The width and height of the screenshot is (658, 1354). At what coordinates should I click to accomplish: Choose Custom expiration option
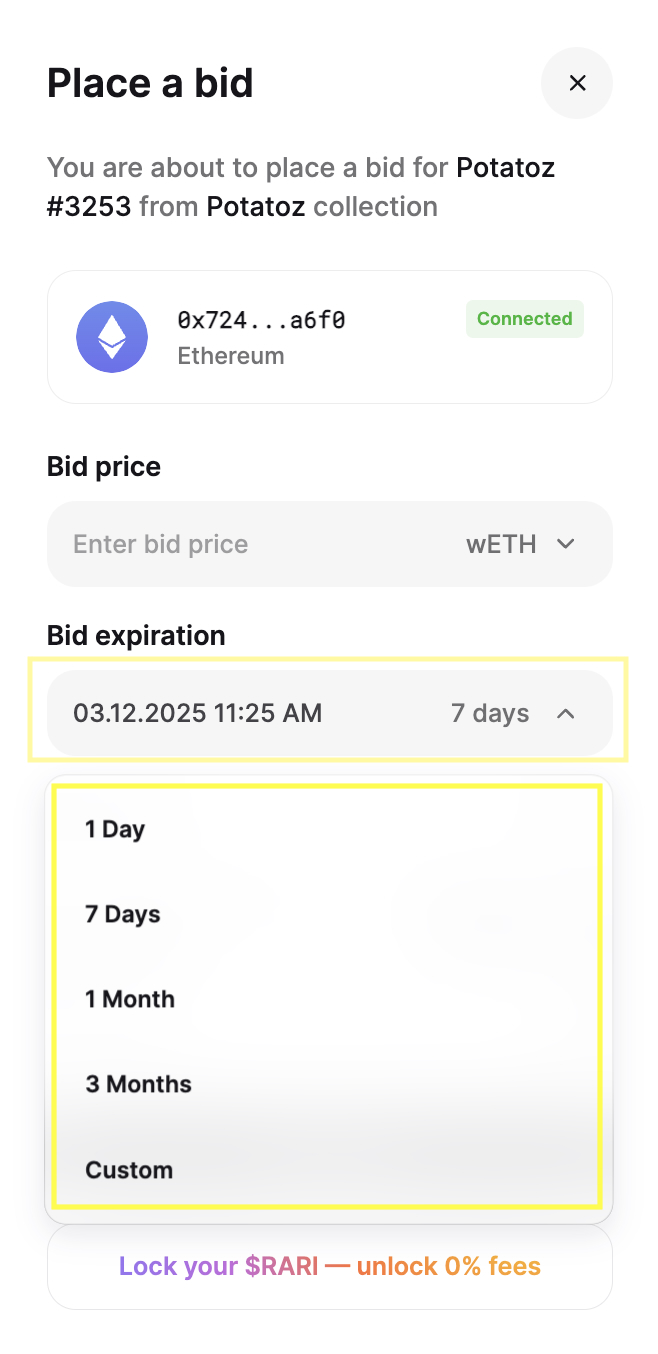[x=329, y=1169]
